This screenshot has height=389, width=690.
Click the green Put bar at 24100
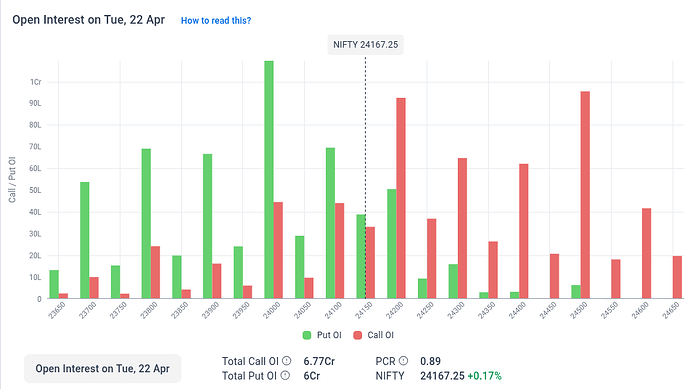[x=330, y=223]
